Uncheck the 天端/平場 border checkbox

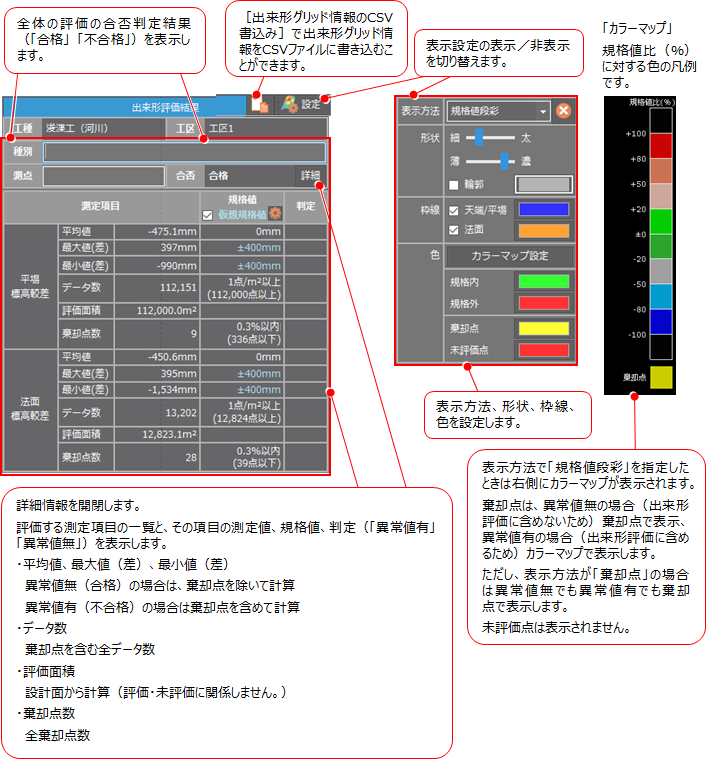coord(455,210)
